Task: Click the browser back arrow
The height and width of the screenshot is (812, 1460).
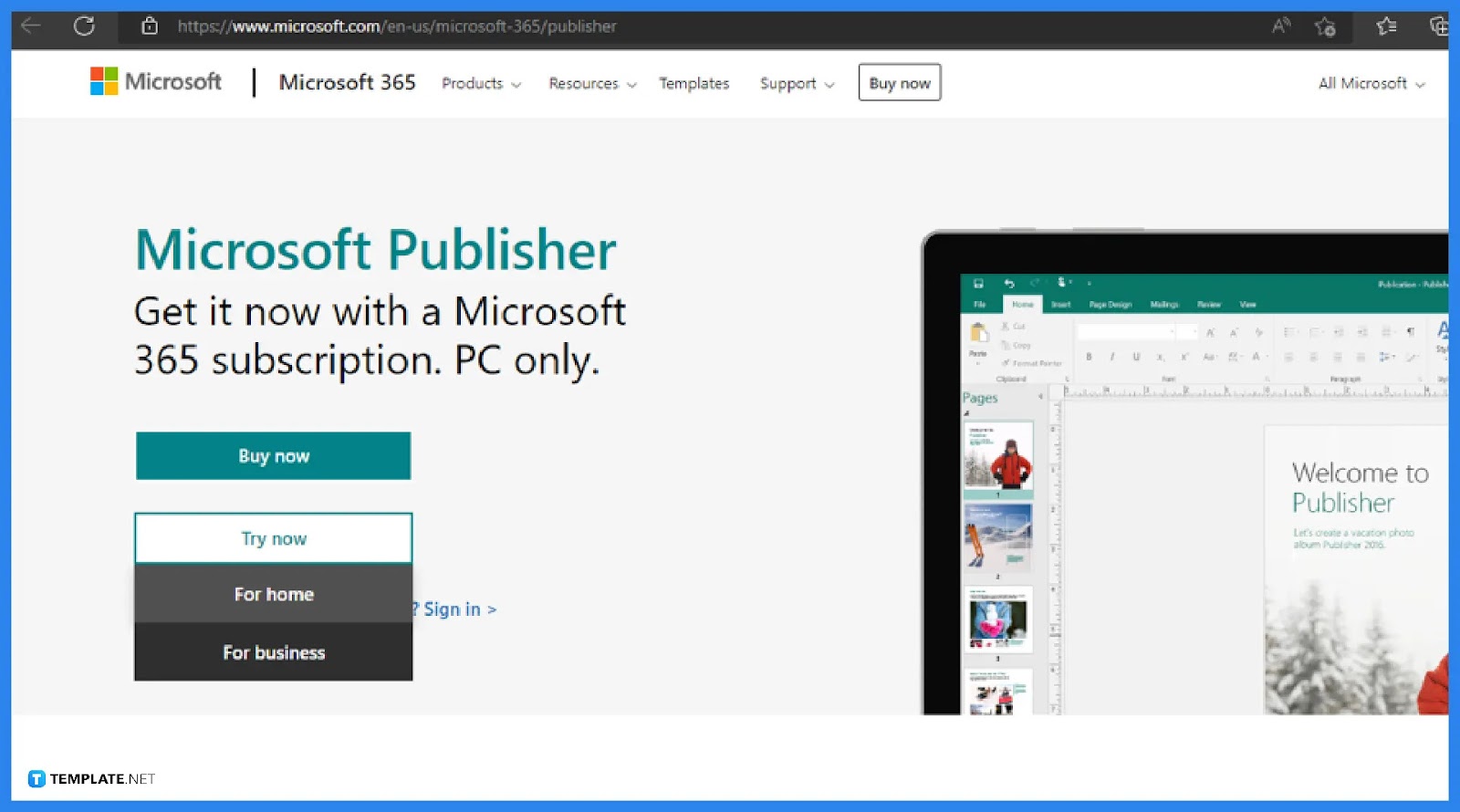Action: [31, 26]
